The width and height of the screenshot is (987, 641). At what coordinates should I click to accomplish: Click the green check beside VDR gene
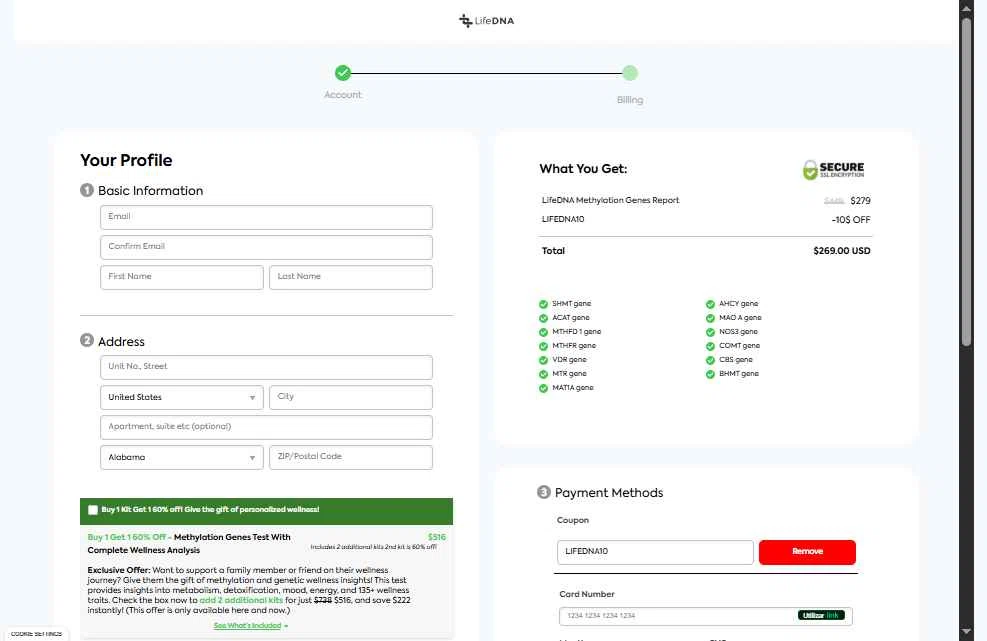click(543, 360)
